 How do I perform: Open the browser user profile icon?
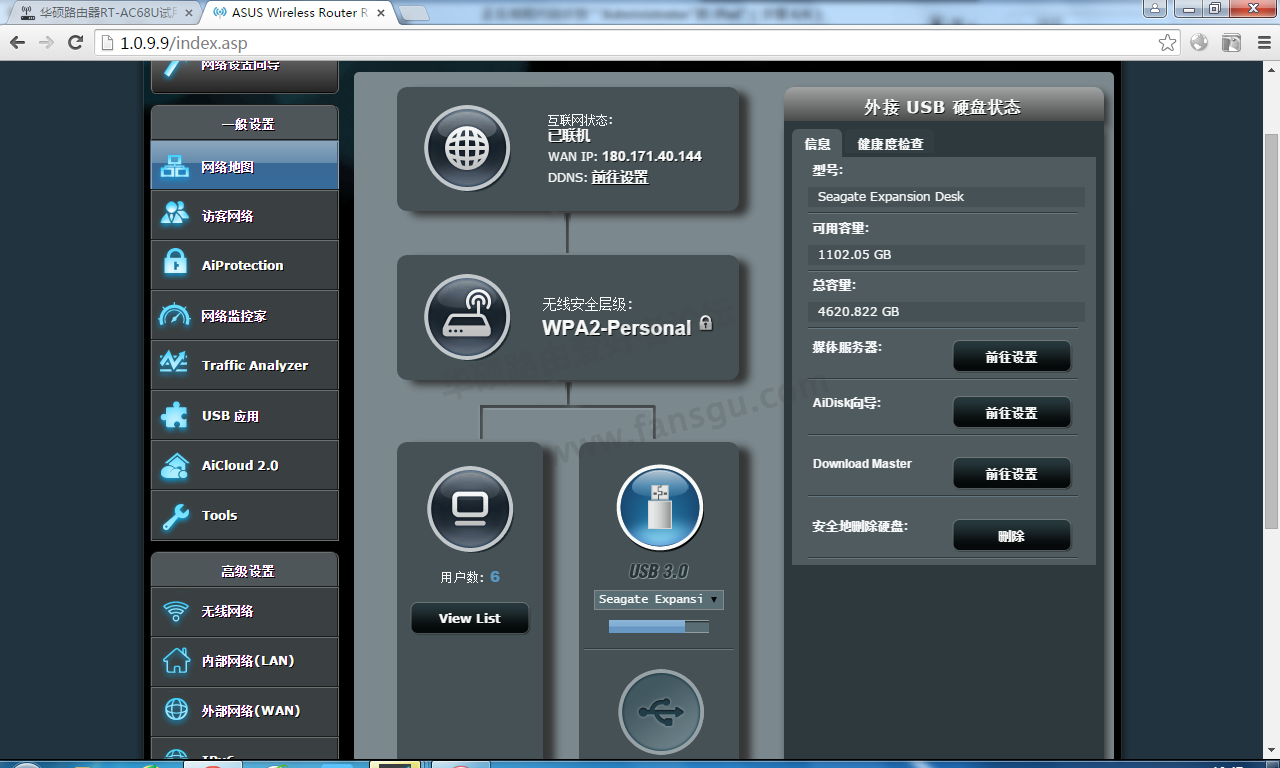(1155, 8)
